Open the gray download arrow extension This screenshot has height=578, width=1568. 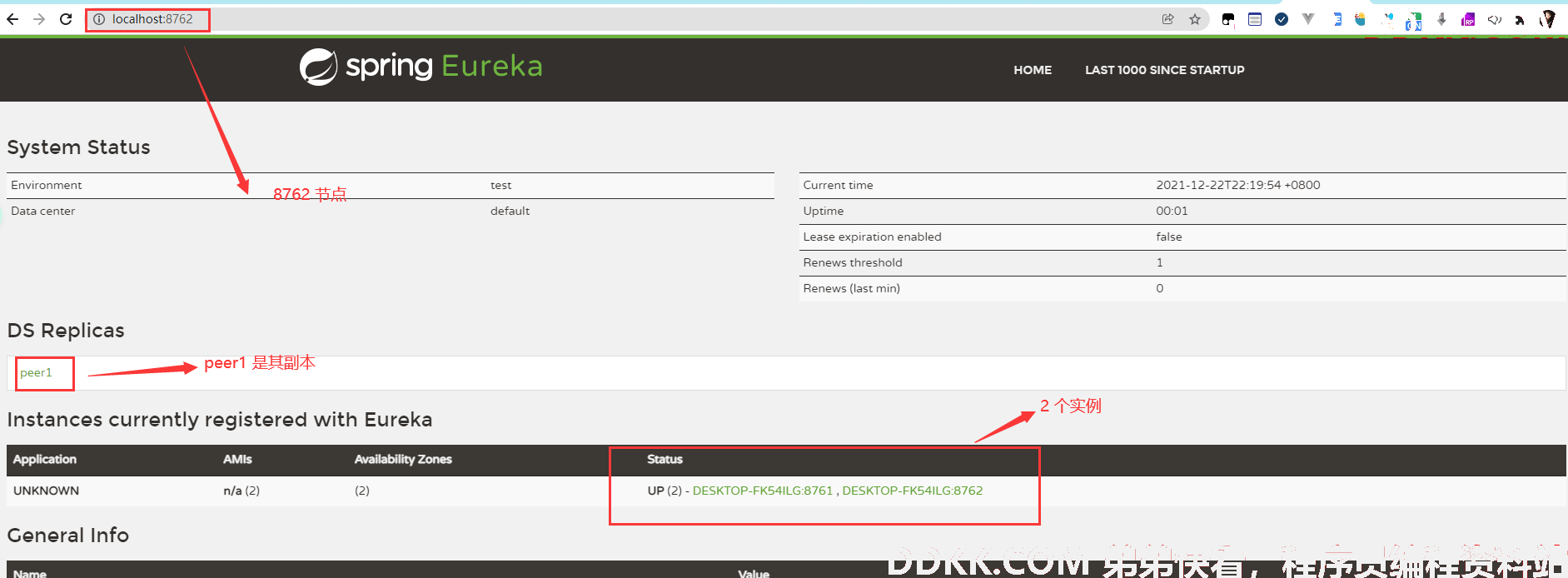click(x=1441, y=19)
